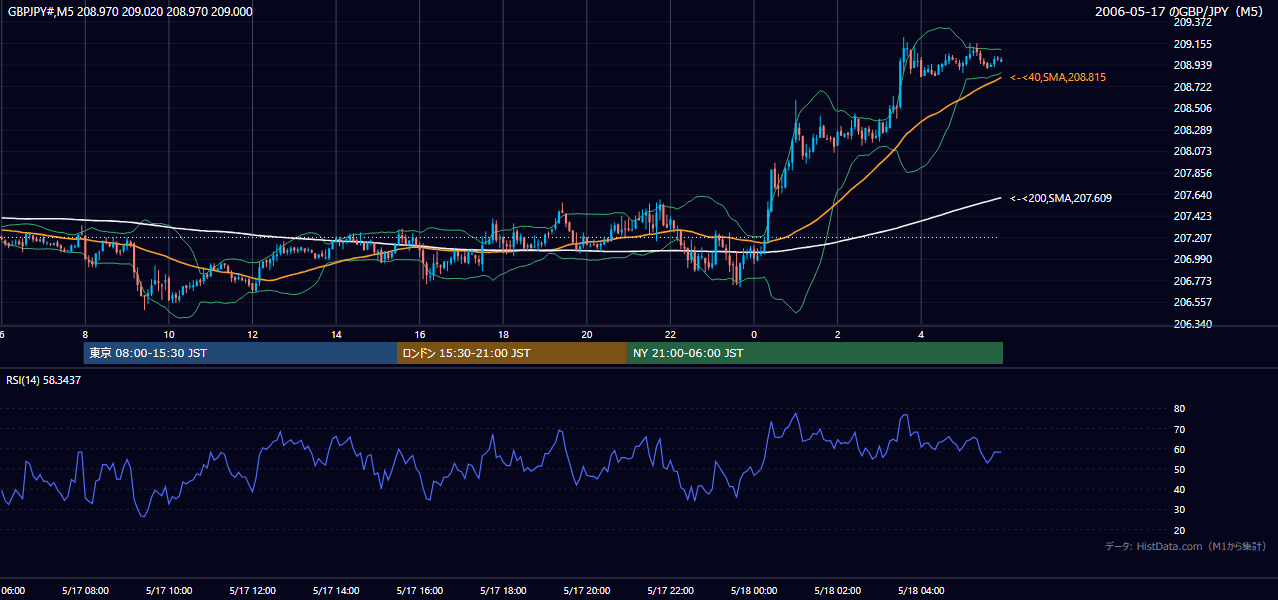Click the NY 21:00-06:00 JST session bar
Screen dimensions: 1278x600
click(x=815, y=353)
